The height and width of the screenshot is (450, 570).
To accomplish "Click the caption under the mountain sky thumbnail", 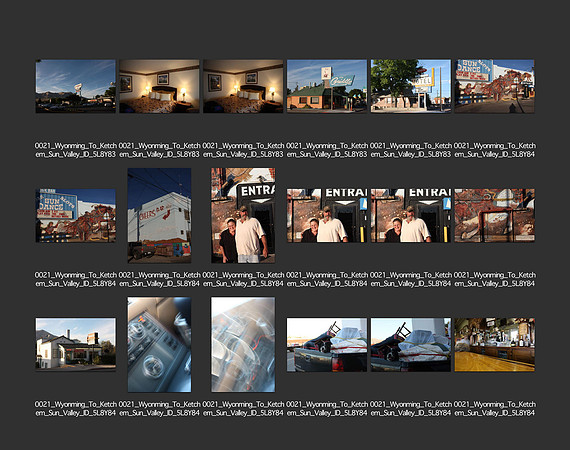I will pos(76,150).
